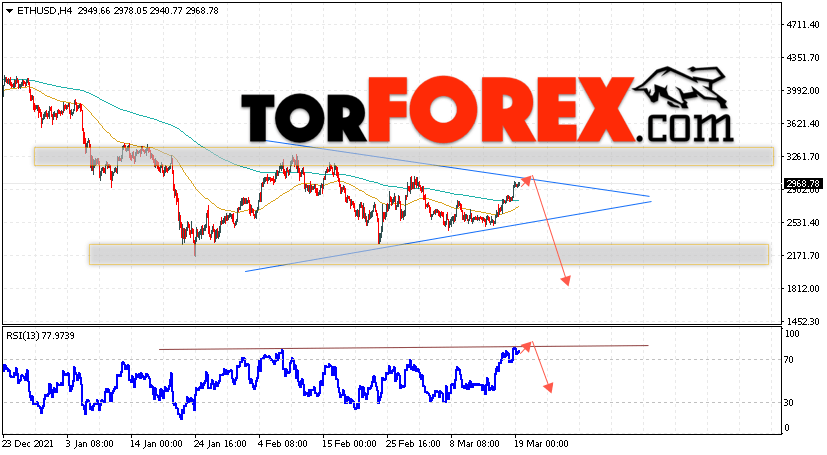This screenshot has width=827, height=455.
Task: Select the RSI 30 level label
Action: pos(789,402)
